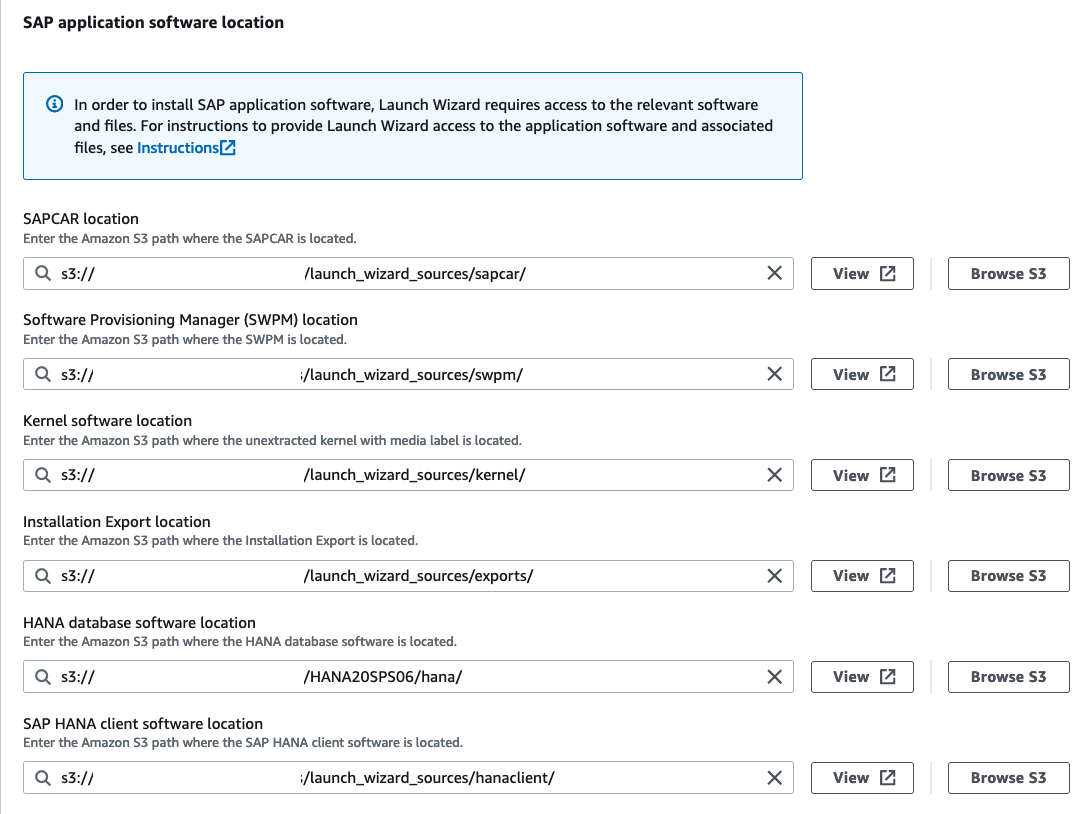Click the 'HANA database software location' label

coord(139,622)
